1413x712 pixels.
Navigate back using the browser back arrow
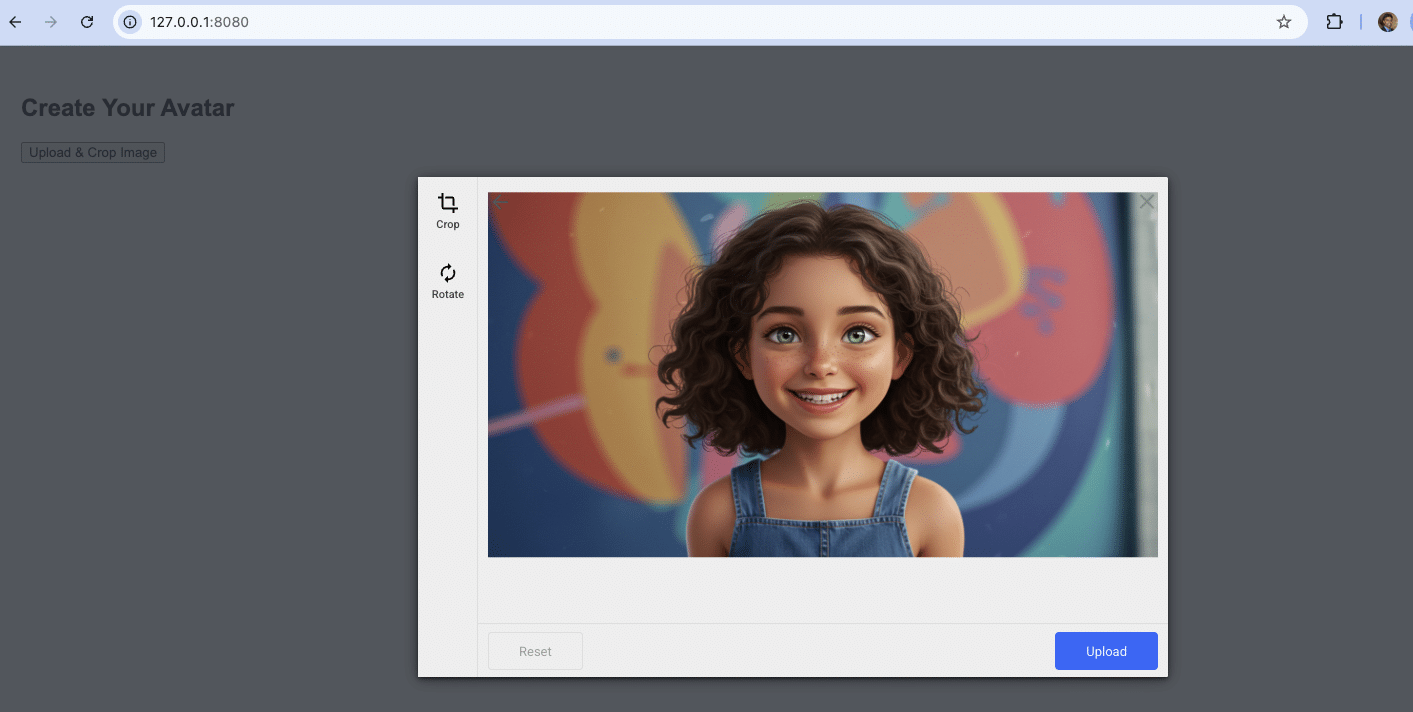[14, 21]
